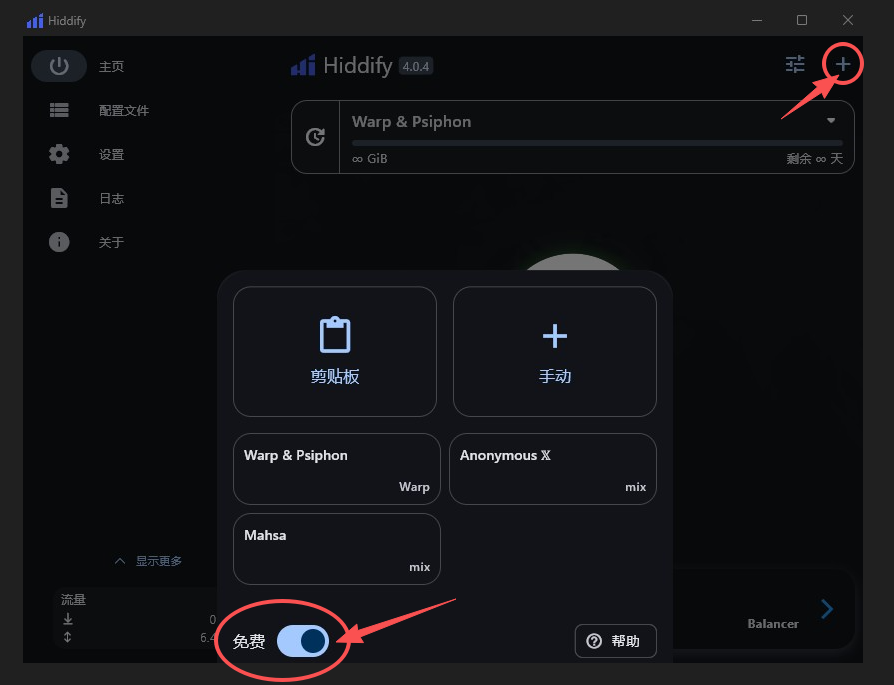Click the profile usage progress bar
The image size is (894, 685).
597,143
